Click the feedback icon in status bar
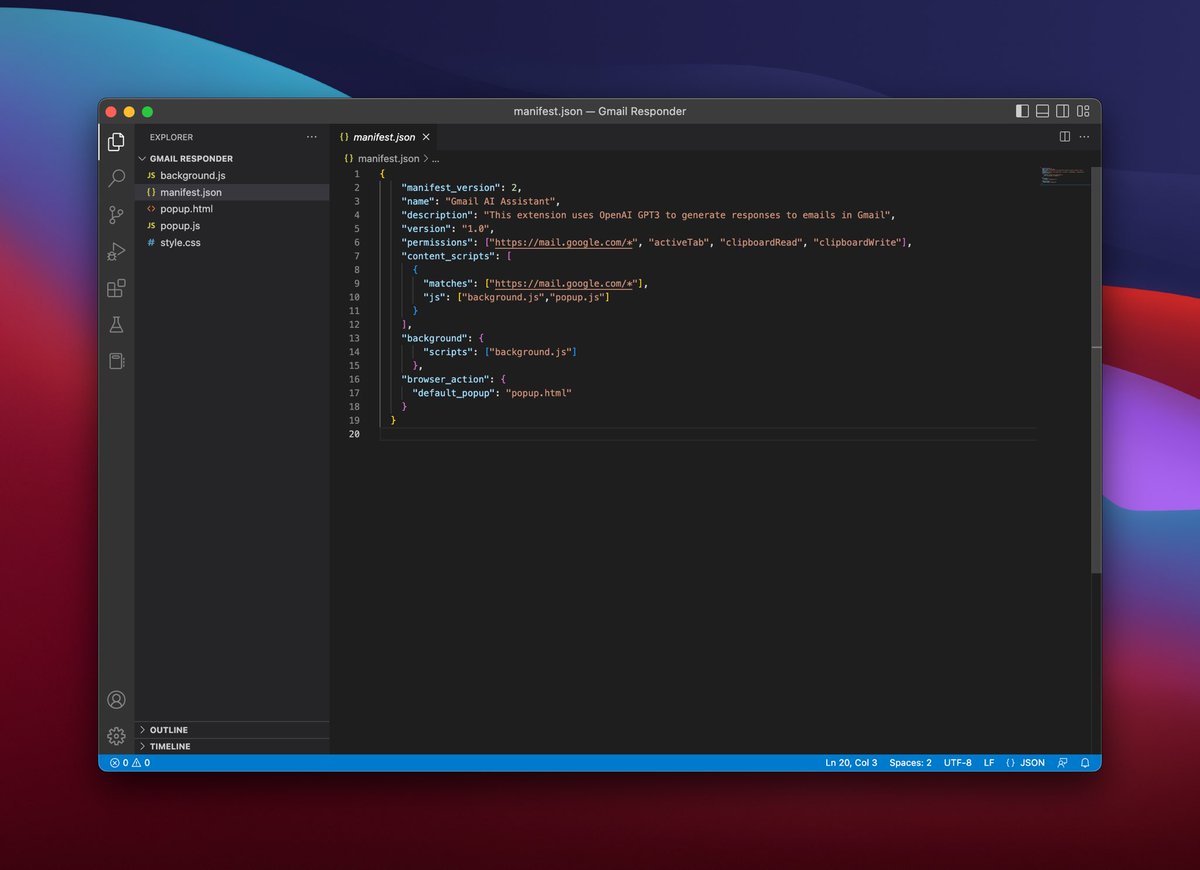 (1062, 762)
